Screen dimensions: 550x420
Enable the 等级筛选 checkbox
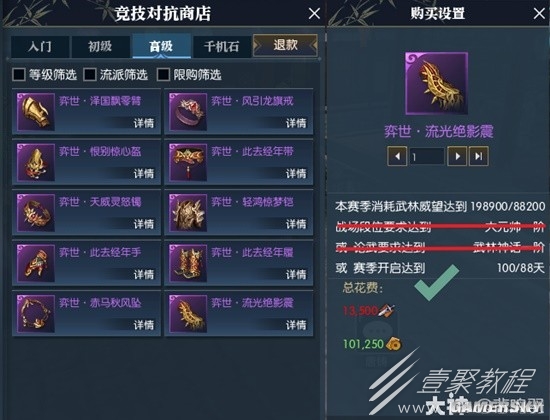point(19,74)
